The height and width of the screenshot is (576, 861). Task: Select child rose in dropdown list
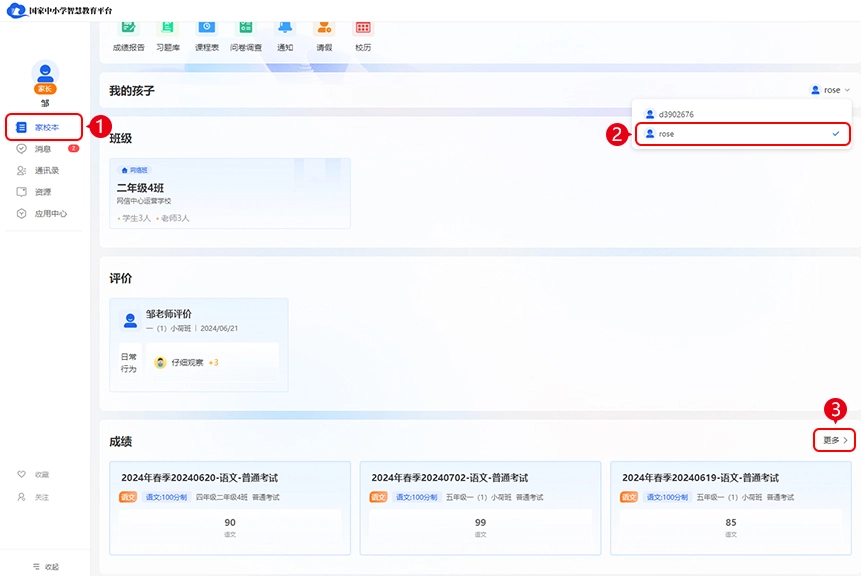tap(742, 133)
